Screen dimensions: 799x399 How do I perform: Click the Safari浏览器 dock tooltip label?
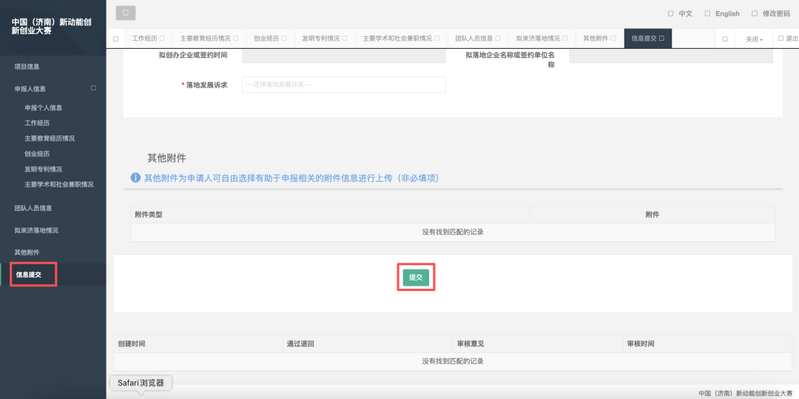[x=141, y=383]
